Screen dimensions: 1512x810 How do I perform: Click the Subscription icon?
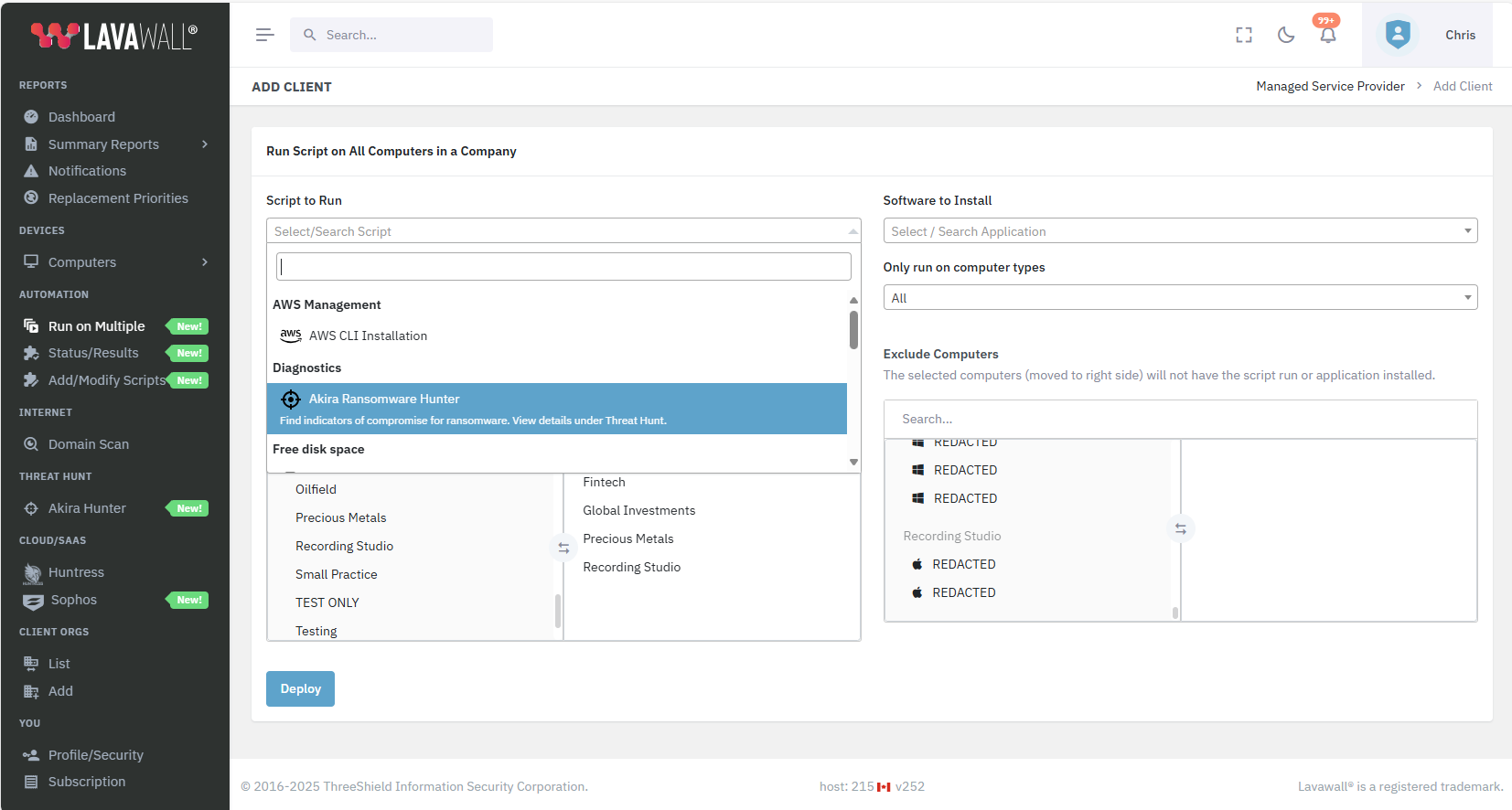(x=31, y=782)
